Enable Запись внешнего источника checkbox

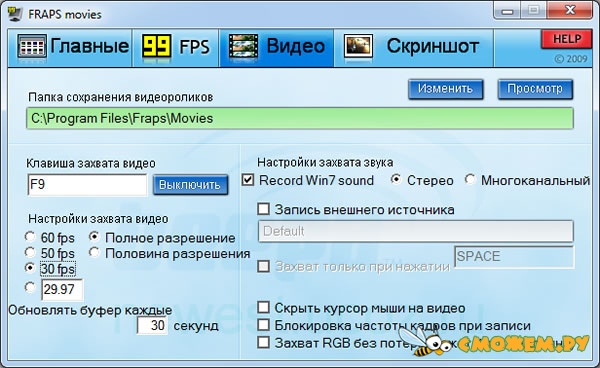[x=263, y=209]
